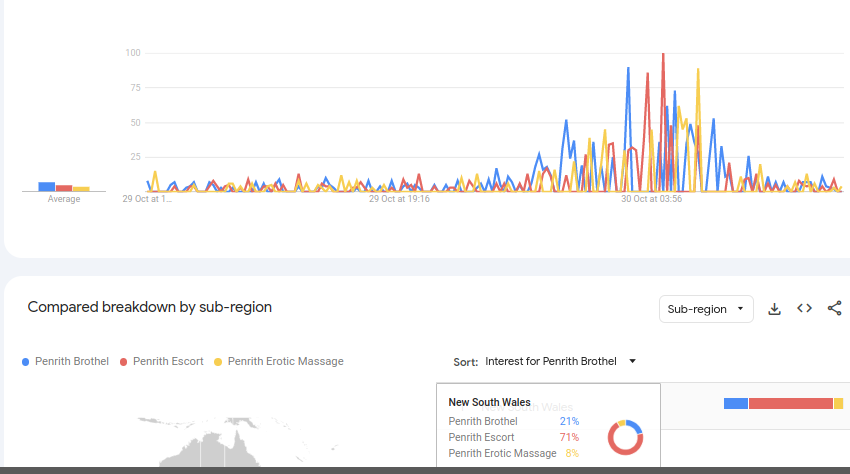Click the red Average bar
The width and height of the screenshot is (850, 474).
click(x=64, y=187)
